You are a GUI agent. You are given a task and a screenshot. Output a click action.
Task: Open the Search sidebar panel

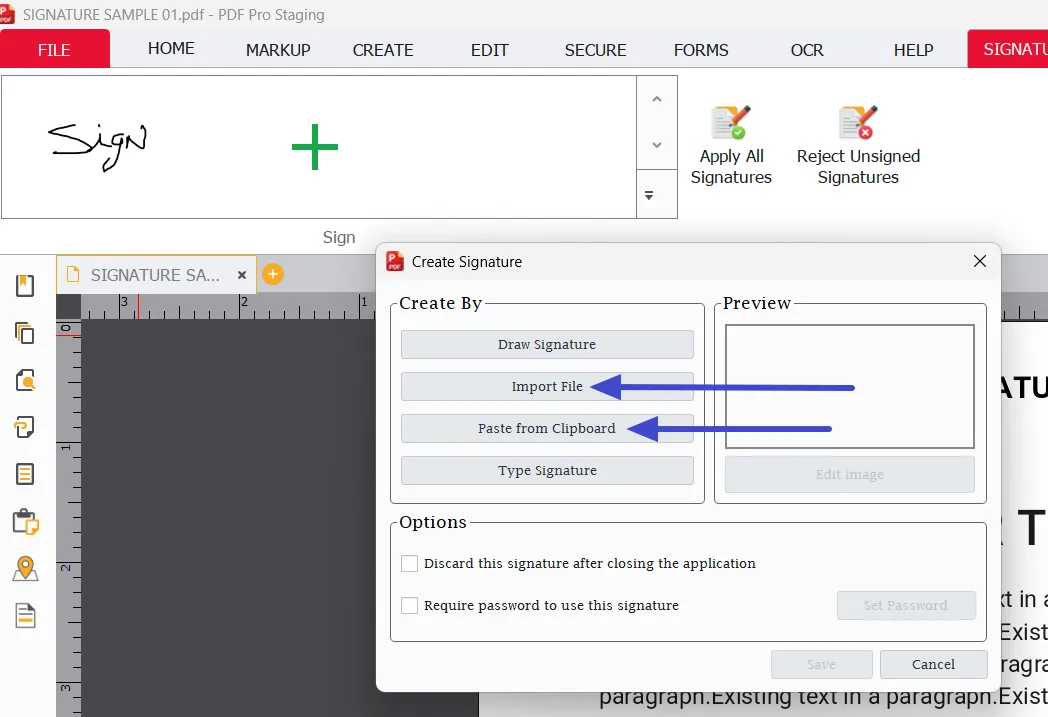pyautogui.click(x=25, y=380)
